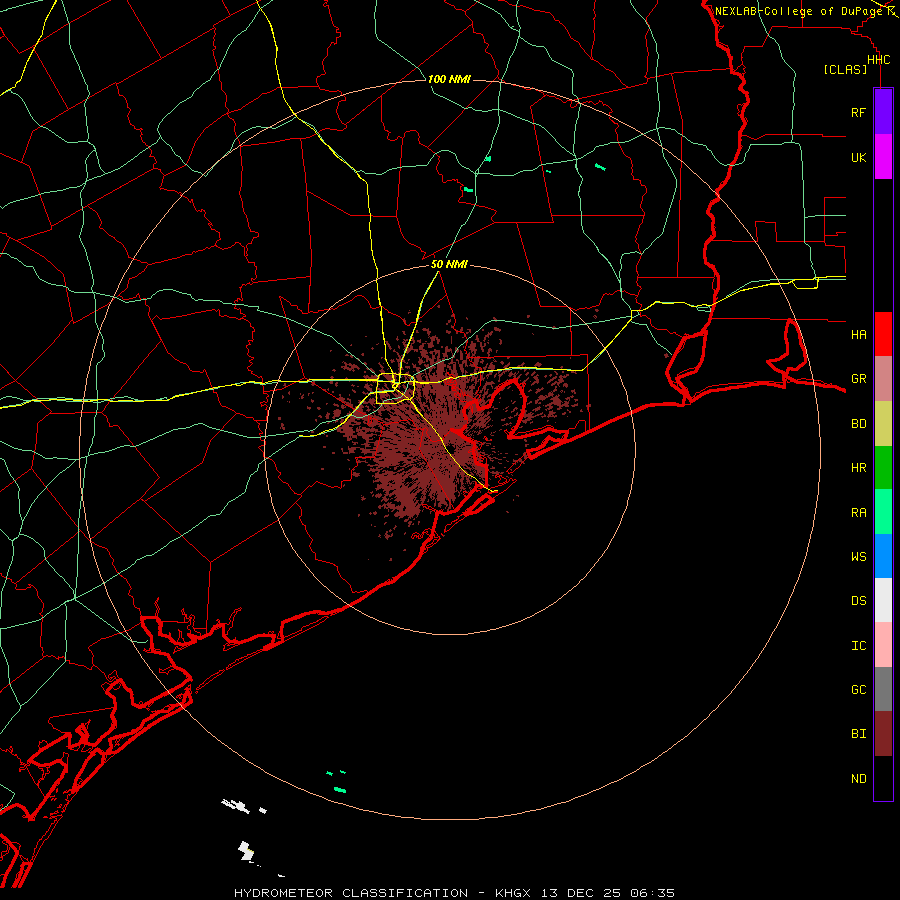Click the 'BD' legend label
900x900 pixels.
(x=858, y=424)
